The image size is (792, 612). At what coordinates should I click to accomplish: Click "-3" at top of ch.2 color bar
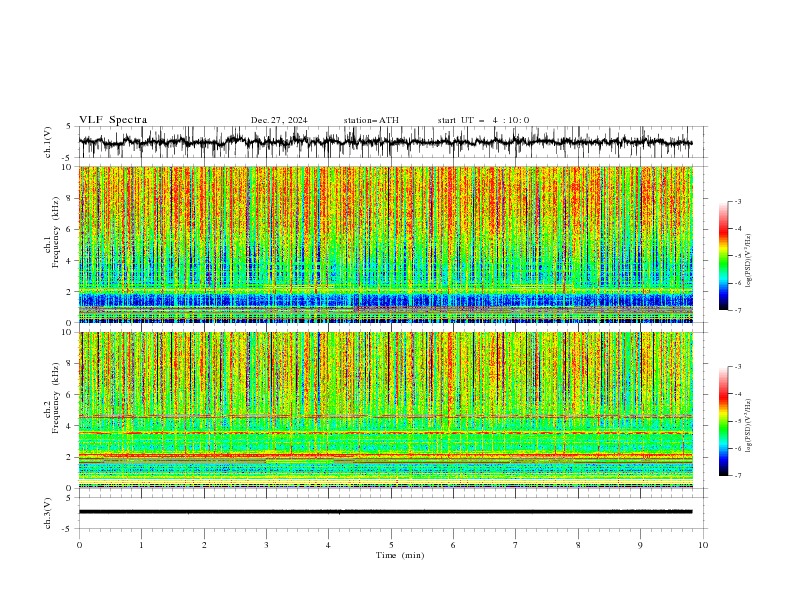pos(738,367)
